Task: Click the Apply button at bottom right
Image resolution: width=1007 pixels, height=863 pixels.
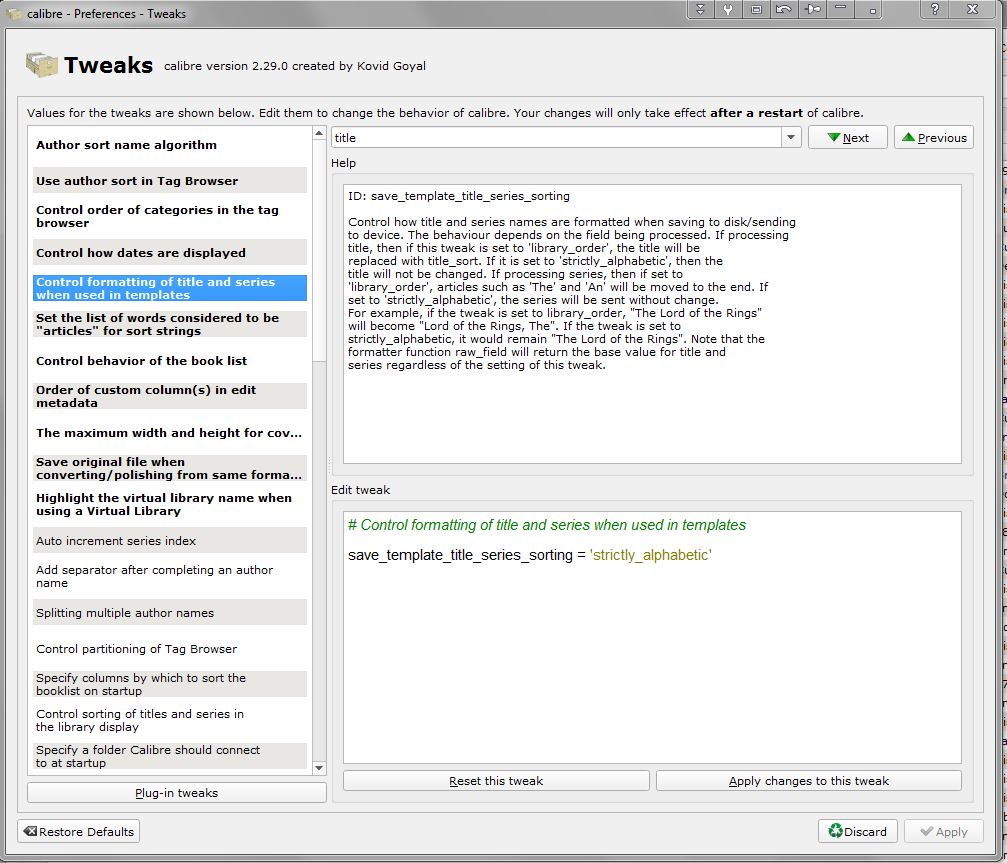Action: click(x=943, y=832)
